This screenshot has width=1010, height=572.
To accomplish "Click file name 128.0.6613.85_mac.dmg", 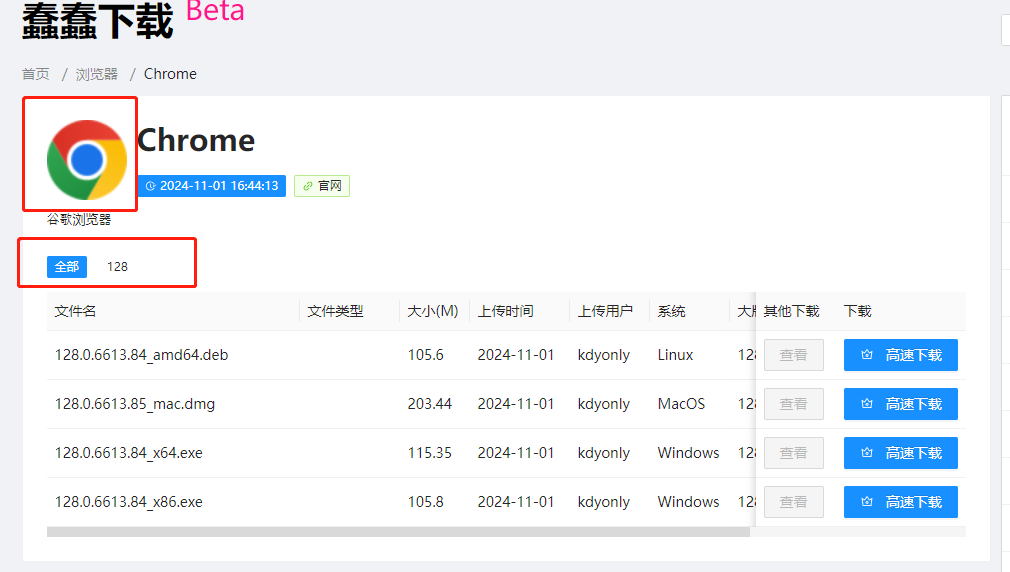I will [135, 404].
